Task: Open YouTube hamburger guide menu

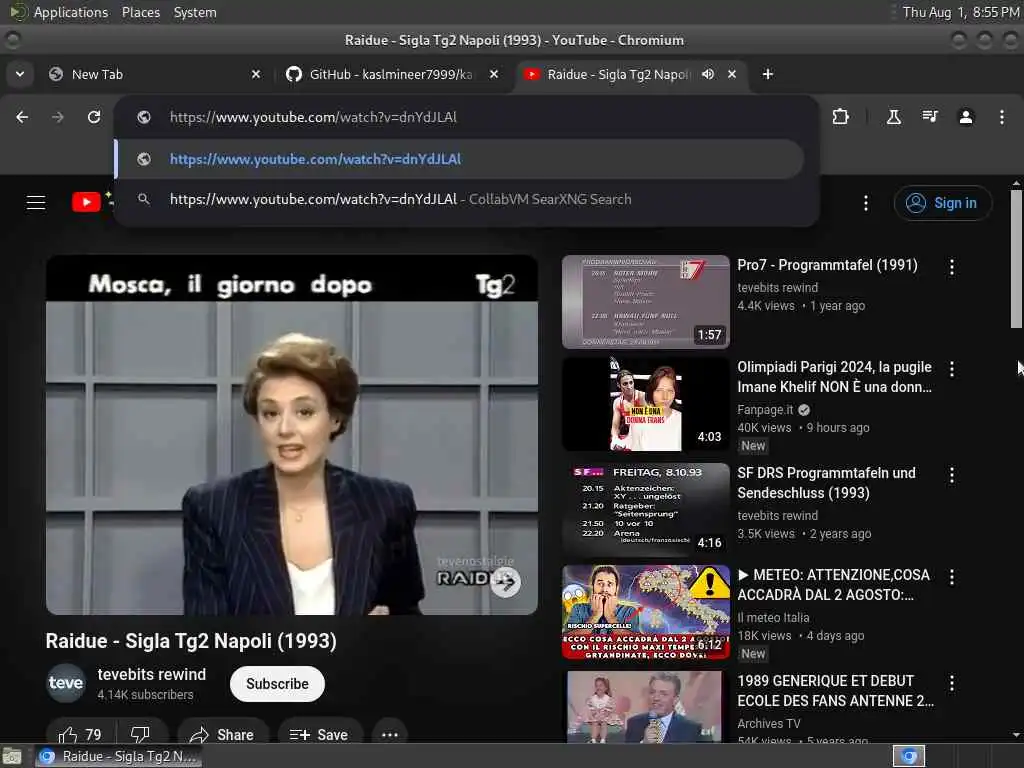Action: coord(36,202)
